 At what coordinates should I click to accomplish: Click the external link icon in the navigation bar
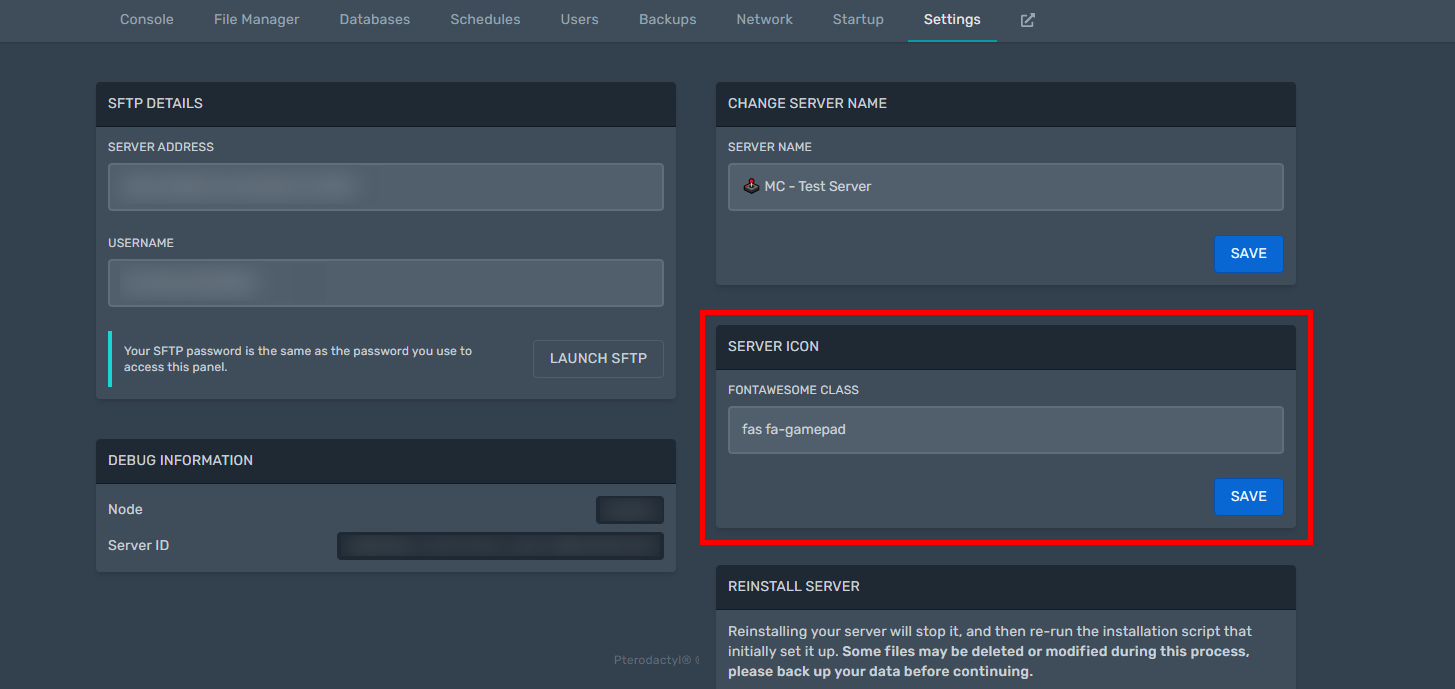[1026, 19]
